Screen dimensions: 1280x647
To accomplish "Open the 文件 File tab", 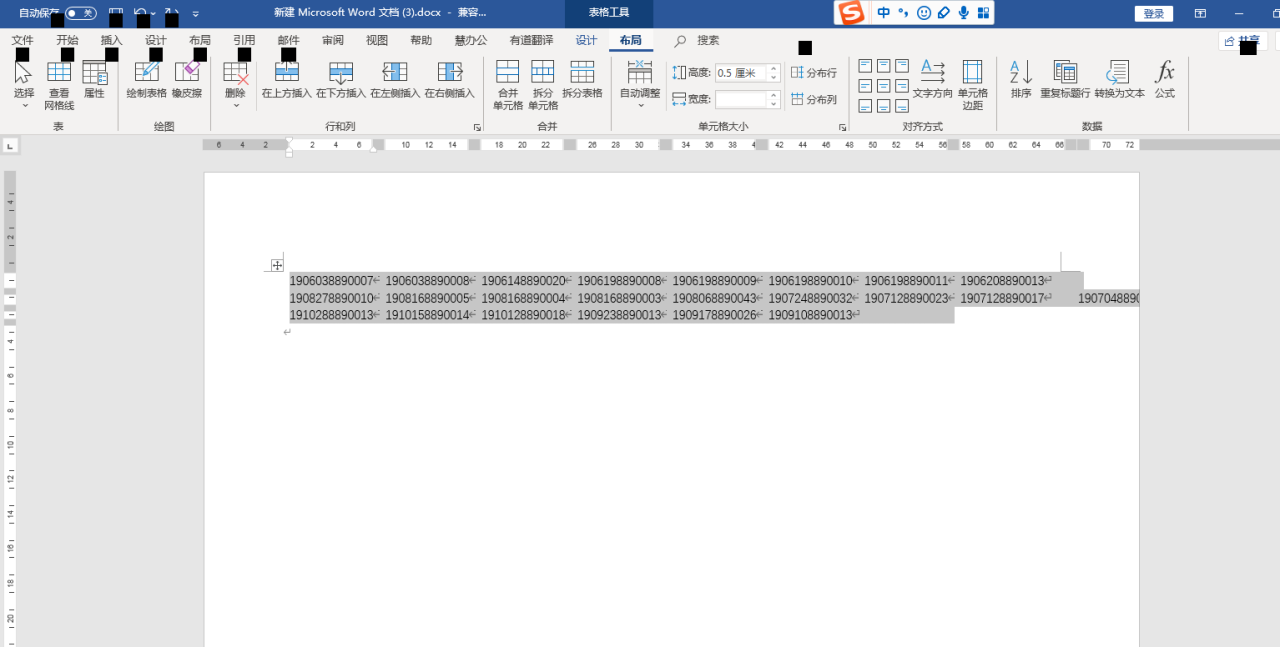I will tap(22, 40).
